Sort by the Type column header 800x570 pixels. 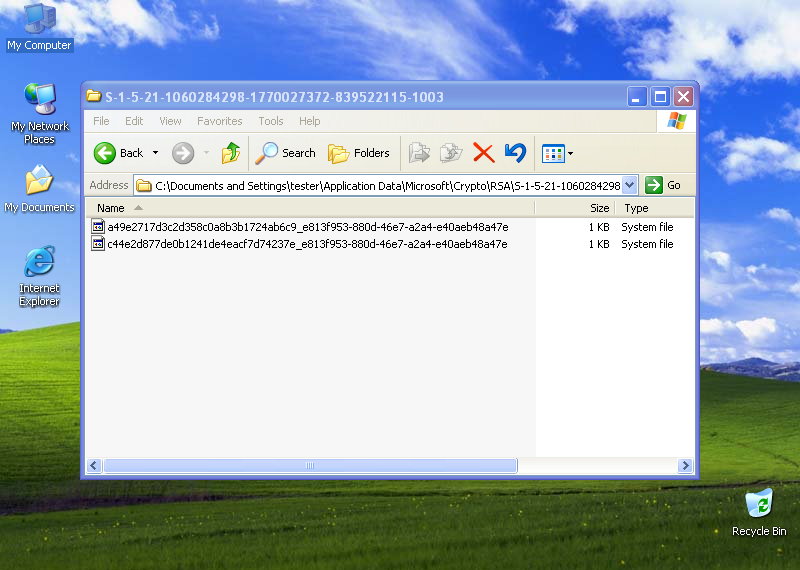pos(655,208)
